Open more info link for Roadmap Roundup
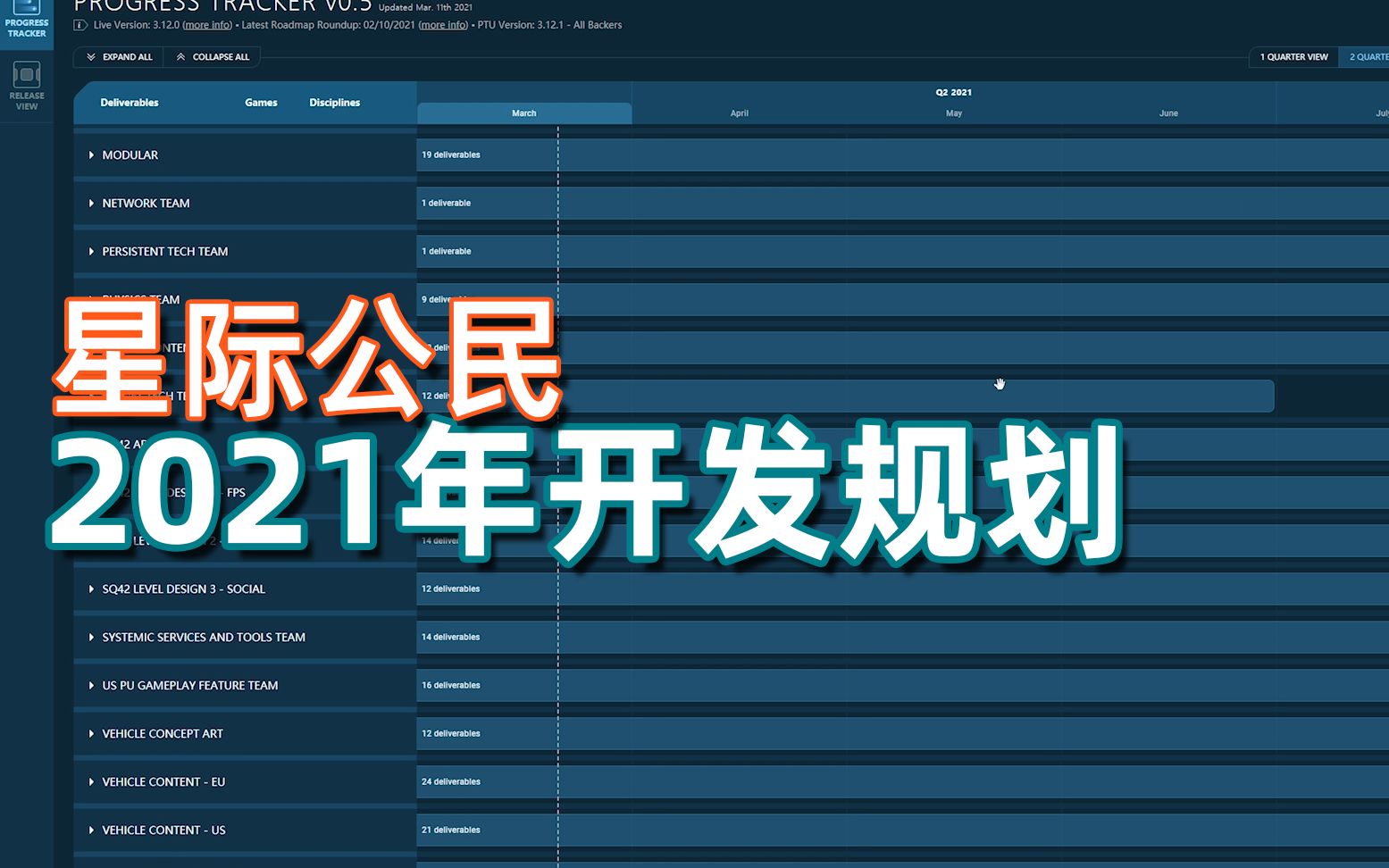Viewport: 1389px width, 868px height. click(x=443, y=25)
